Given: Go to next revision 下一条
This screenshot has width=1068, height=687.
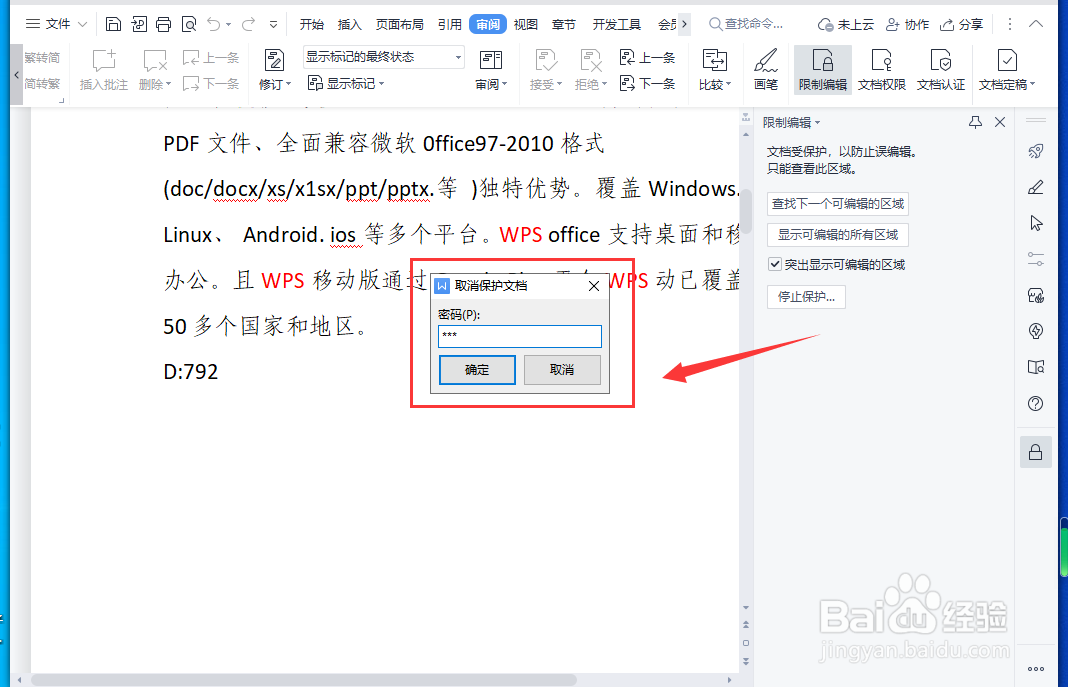Looking at the screenshot, I should point(647,84).
